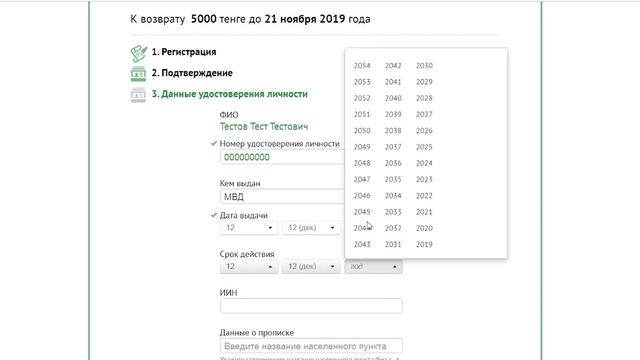Set the year to 2022
Image resolution: width=640 pixels, height=360 pixels.
tap(424, 196)
